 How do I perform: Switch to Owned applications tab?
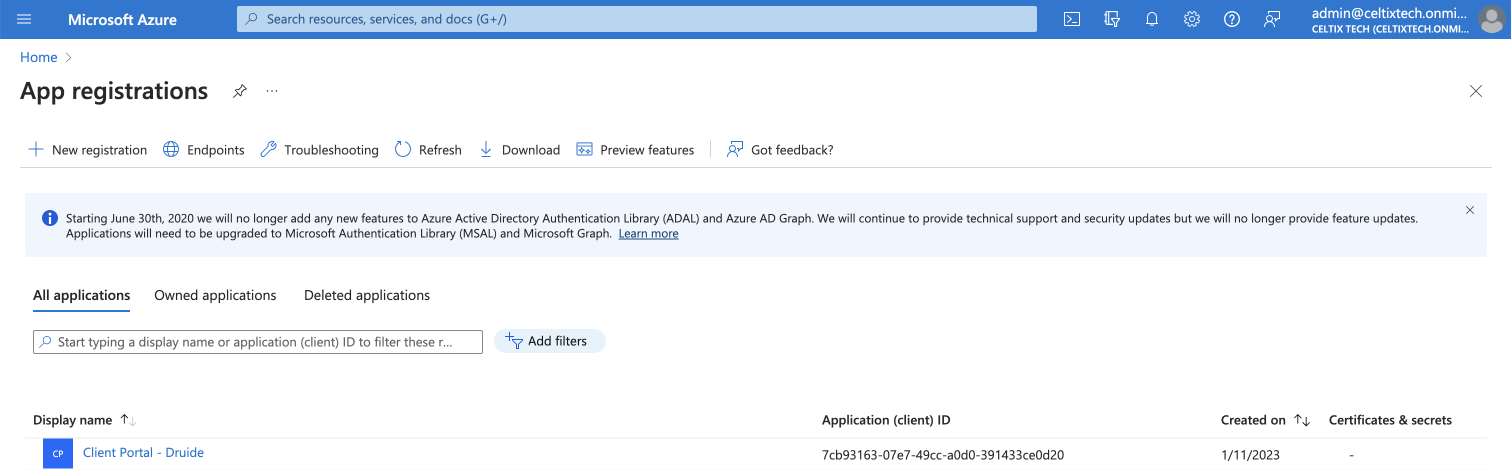point(215,295)
